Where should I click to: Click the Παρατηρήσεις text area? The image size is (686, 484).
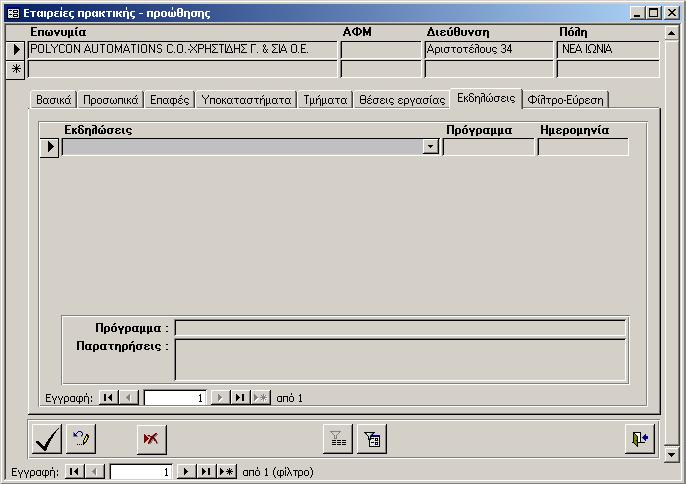point(400,359)
